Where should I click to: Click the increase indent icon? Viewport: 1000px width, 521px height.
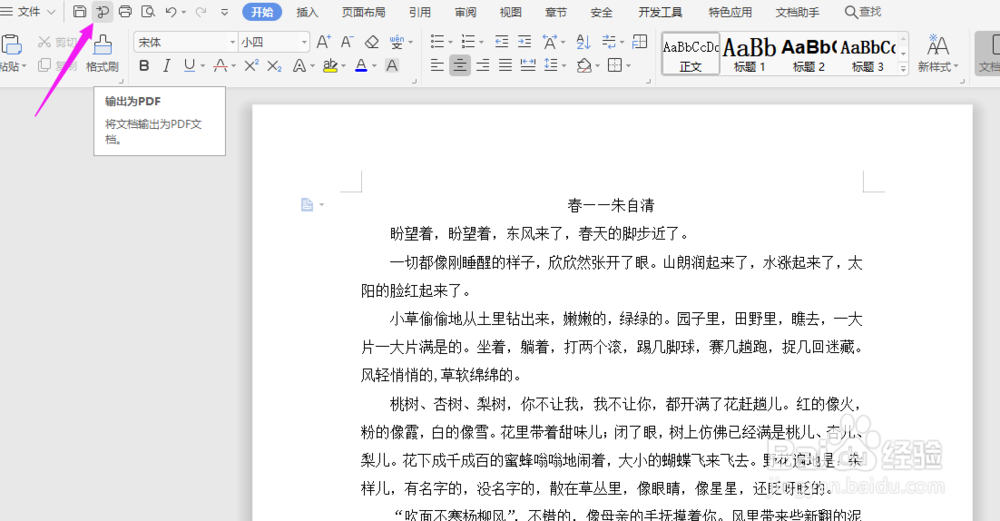(524, 42)
